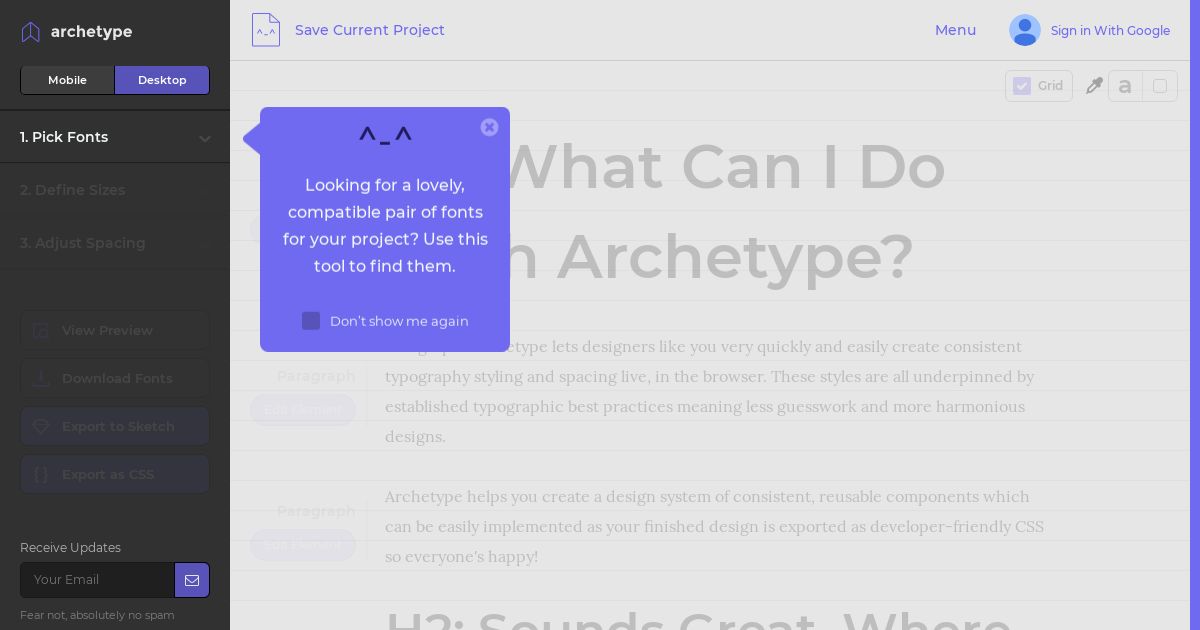Click the square background color icon
Screen dimensions: 1200x630
coord(1160,86)
